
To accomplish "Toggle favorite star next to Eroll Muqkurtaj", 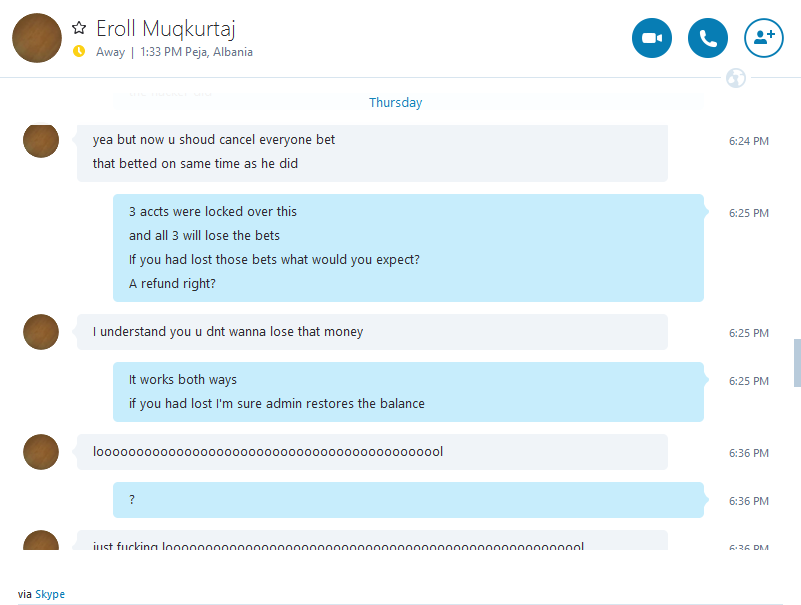I will (x=79, y=28).
